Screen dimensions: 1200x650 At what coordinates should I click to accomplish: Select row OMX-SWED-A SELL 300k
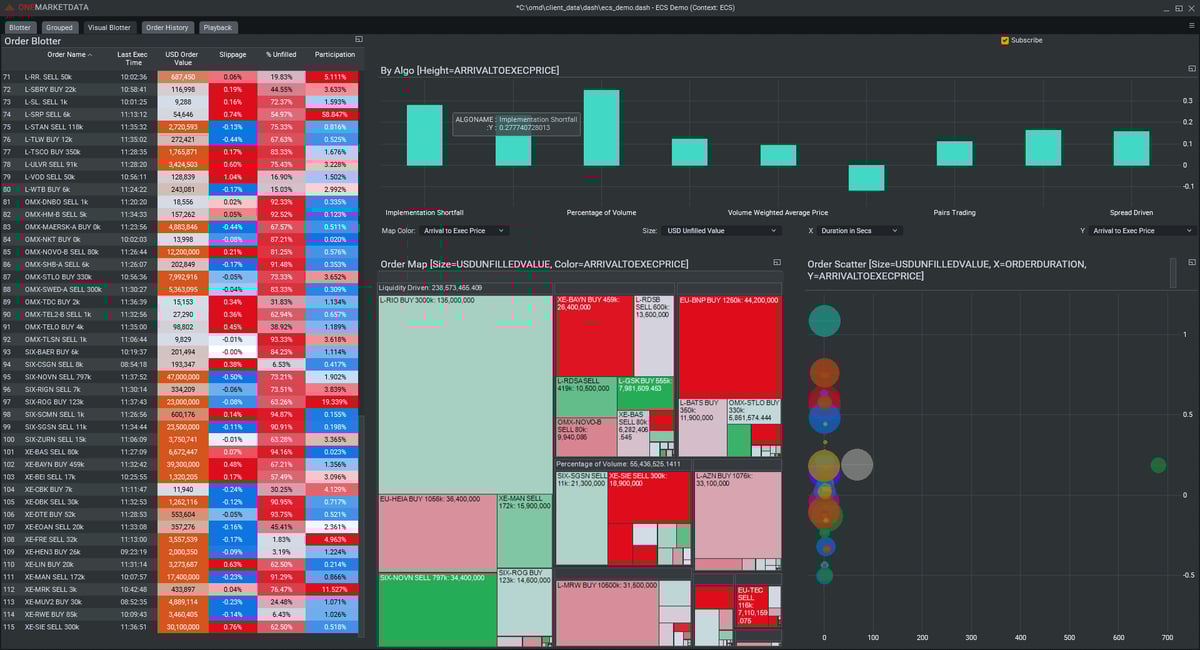(181, 289)
